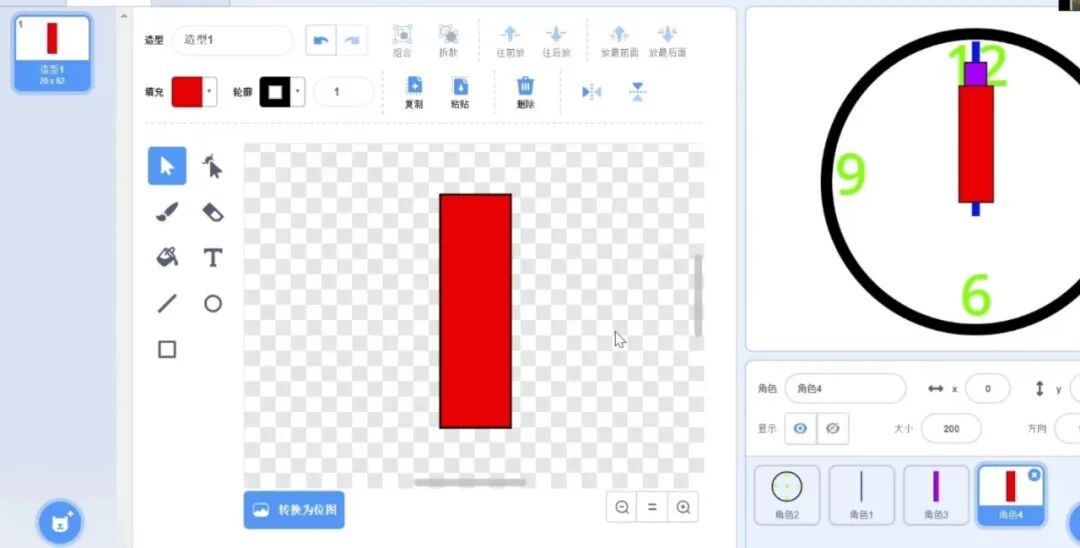The width and height of the screenshot is (1080, 548).
Task: Zoom out of the costume canvas
Action: [x=622, y=507]
